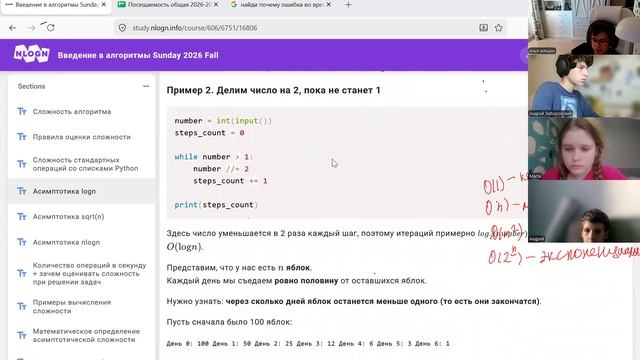This screenshot has height=360, width=640.
Task: Click the 'Sections' header label
Action: pos(31,86)
